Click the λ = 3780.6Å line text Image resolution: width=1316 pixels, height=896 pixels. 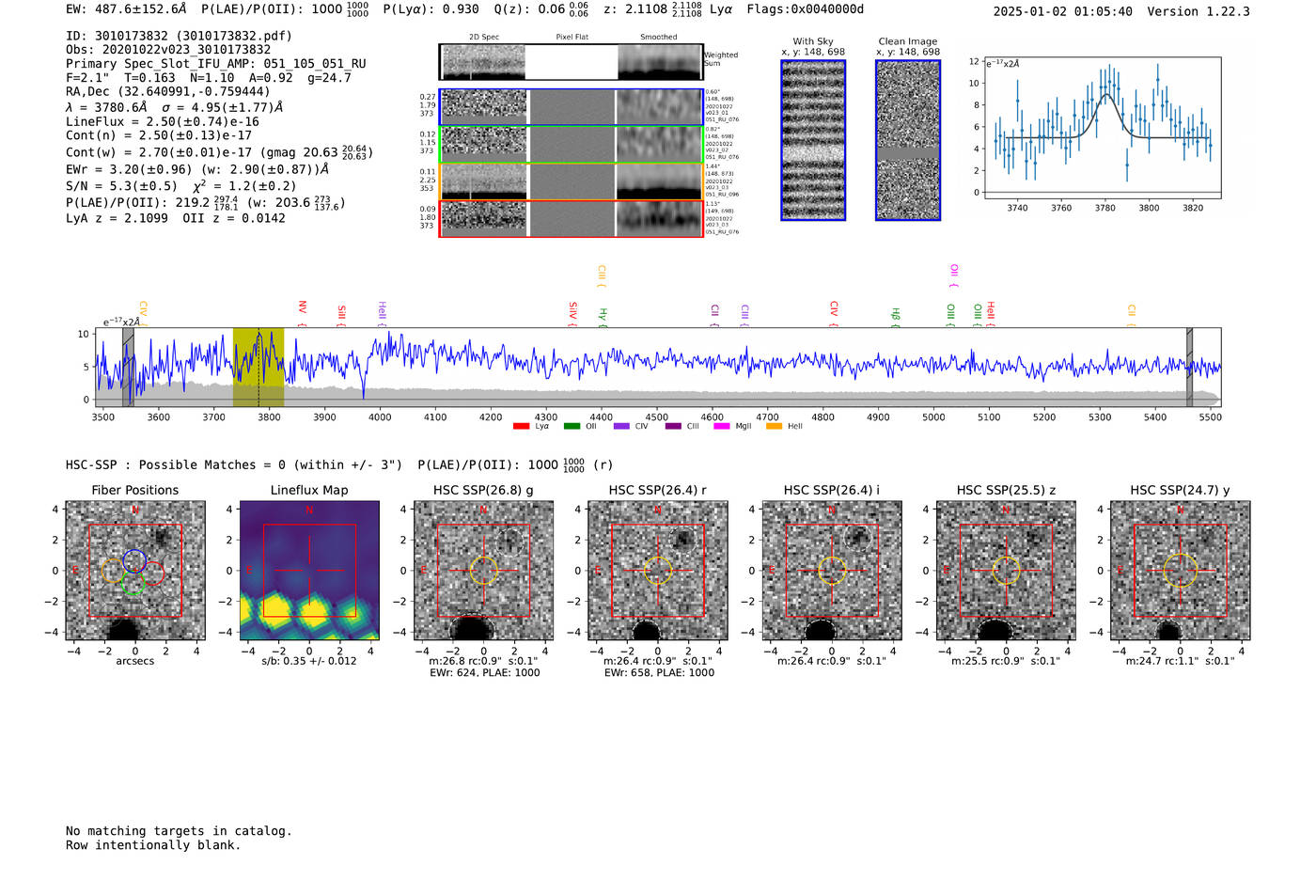pyautogui.click(x=106, y=107)
